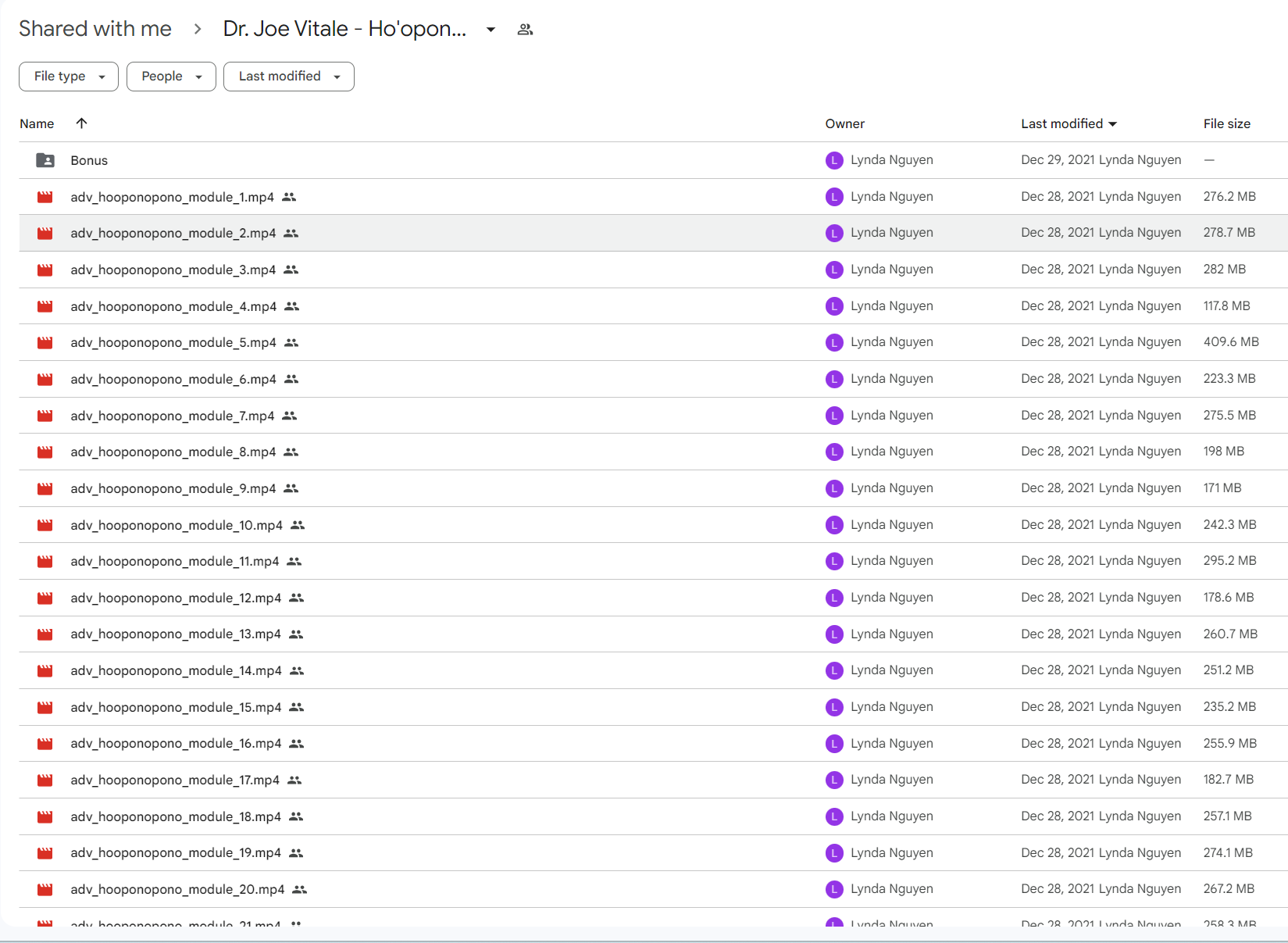This screenshot has height=943, width=1288.
Task: Click video icon for module_7.mp4
Action: click(45, 416)
